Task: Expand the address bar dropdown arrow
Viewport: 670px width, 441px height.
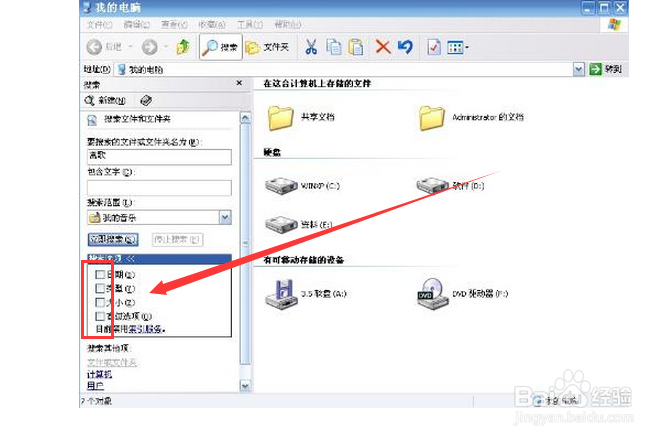Action: click(x=579, y=69)
